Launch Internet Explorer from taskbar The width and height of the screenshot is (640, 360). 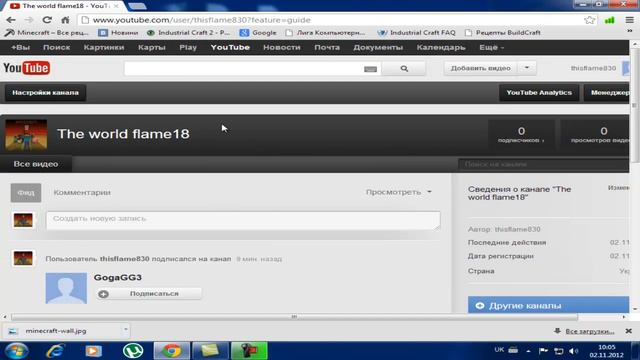pyautogui.click(x=55, y=351)
